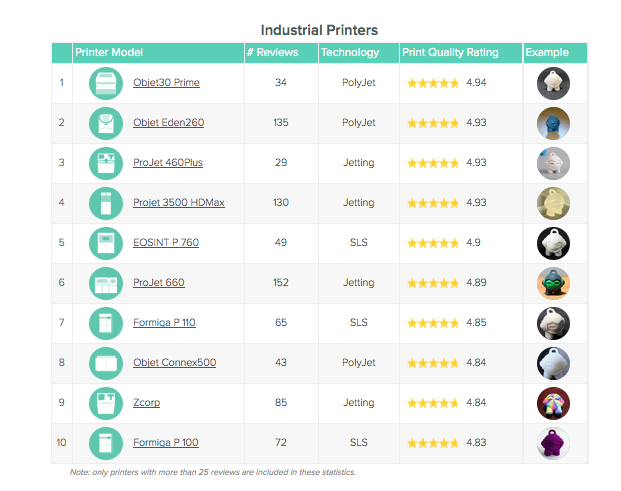Select Jetting technology in ProJet 460Plus row
Viewport: 621px width, 491px height.
tap(359, 163)
